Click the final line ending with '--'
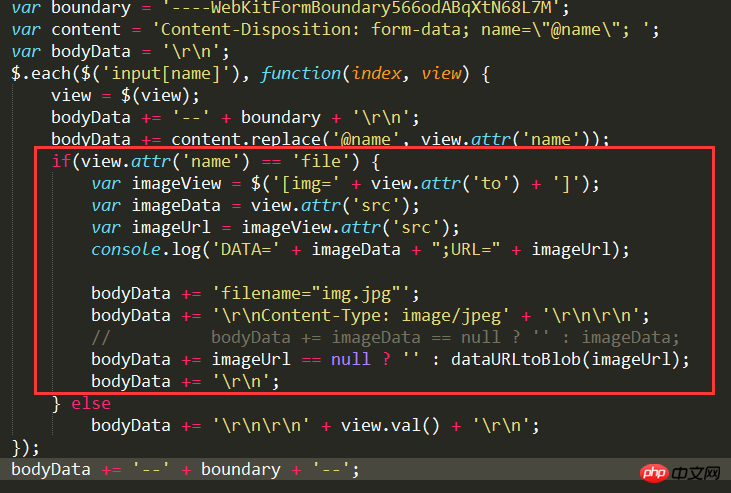Viewport: 731px width, 493px height. (185, 470)
